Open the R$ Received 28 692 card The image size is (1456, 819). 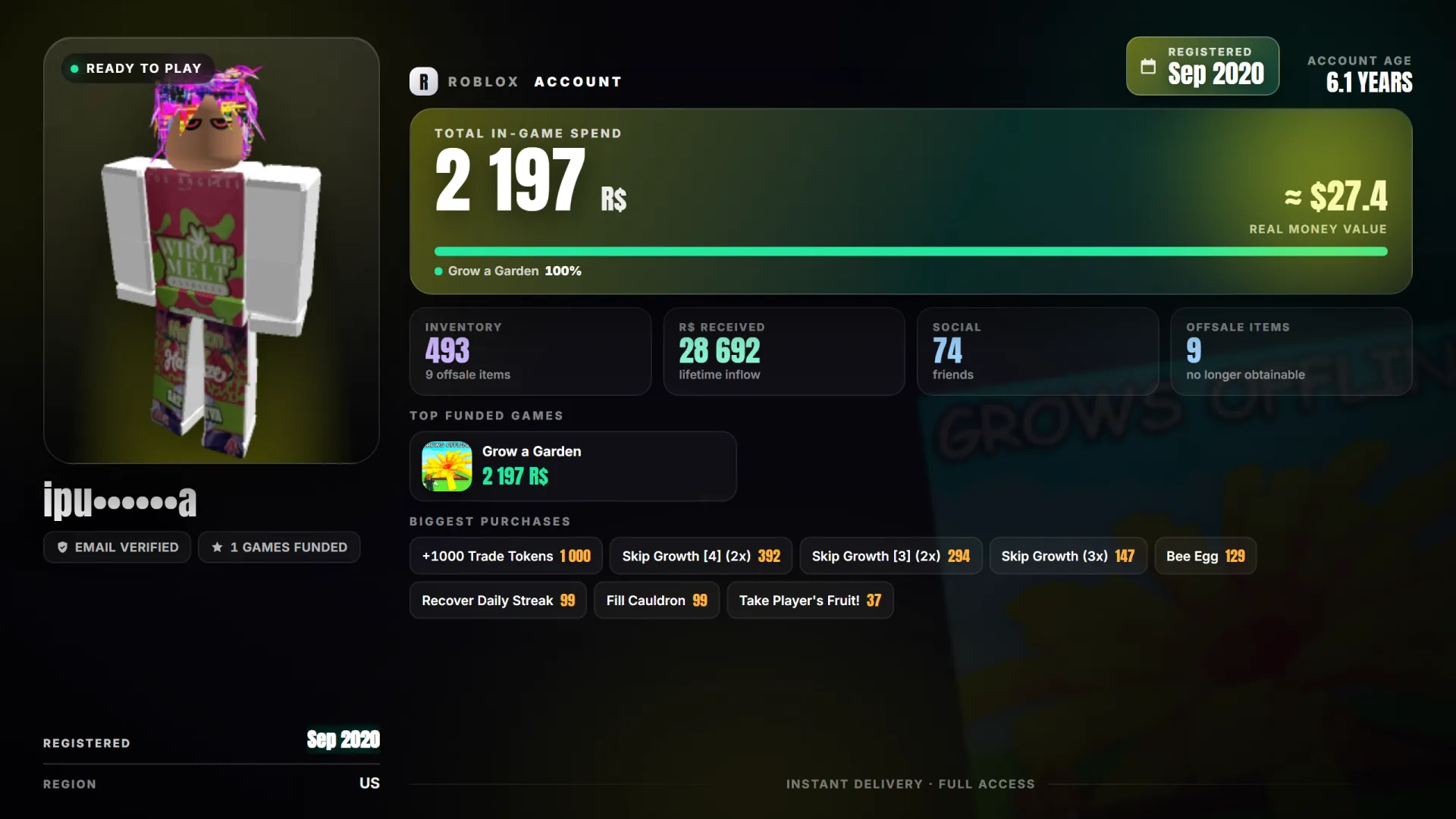click(783, 351)
